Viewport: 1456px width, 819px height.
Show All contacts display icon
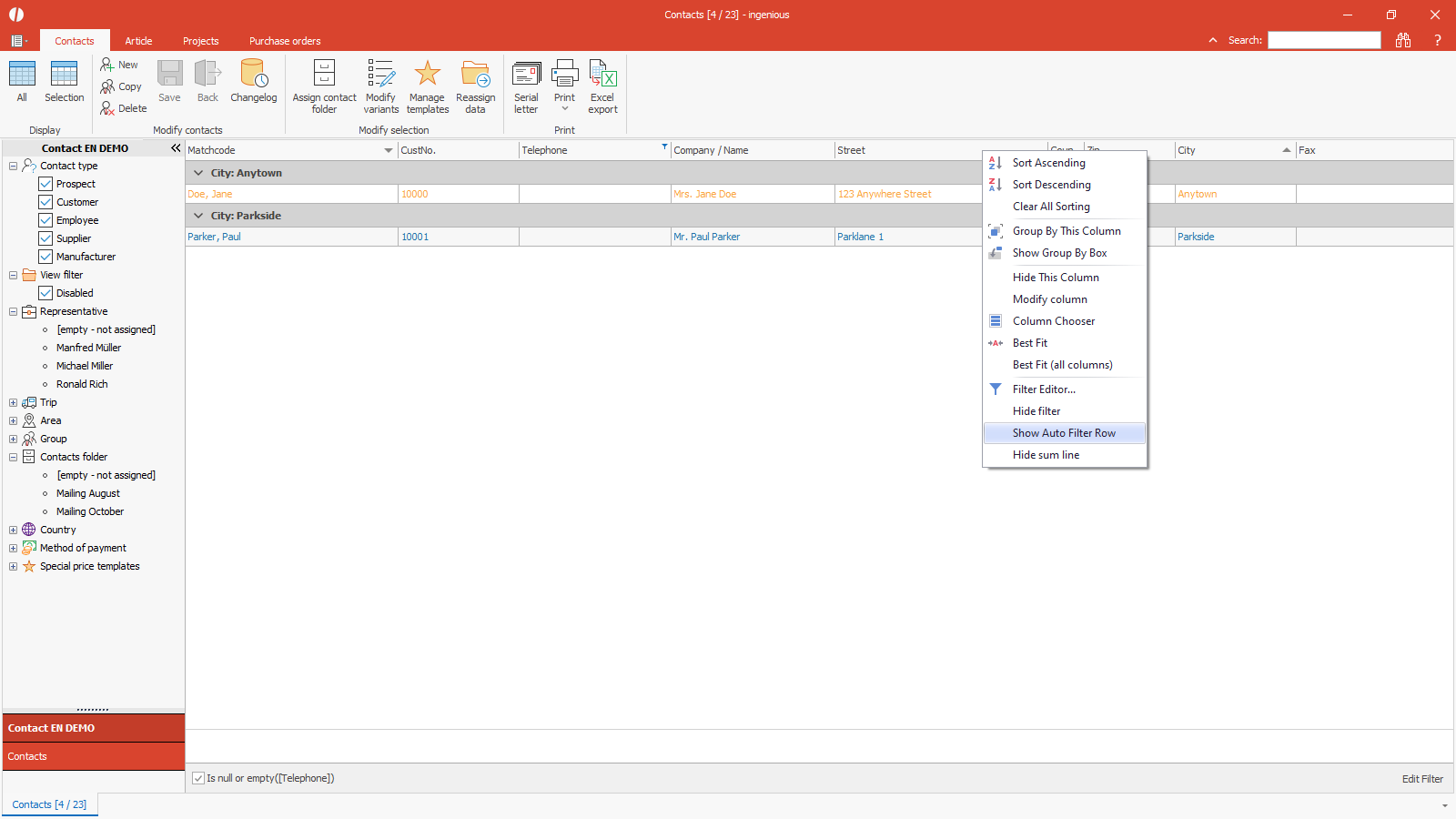[x=22, y=75]
